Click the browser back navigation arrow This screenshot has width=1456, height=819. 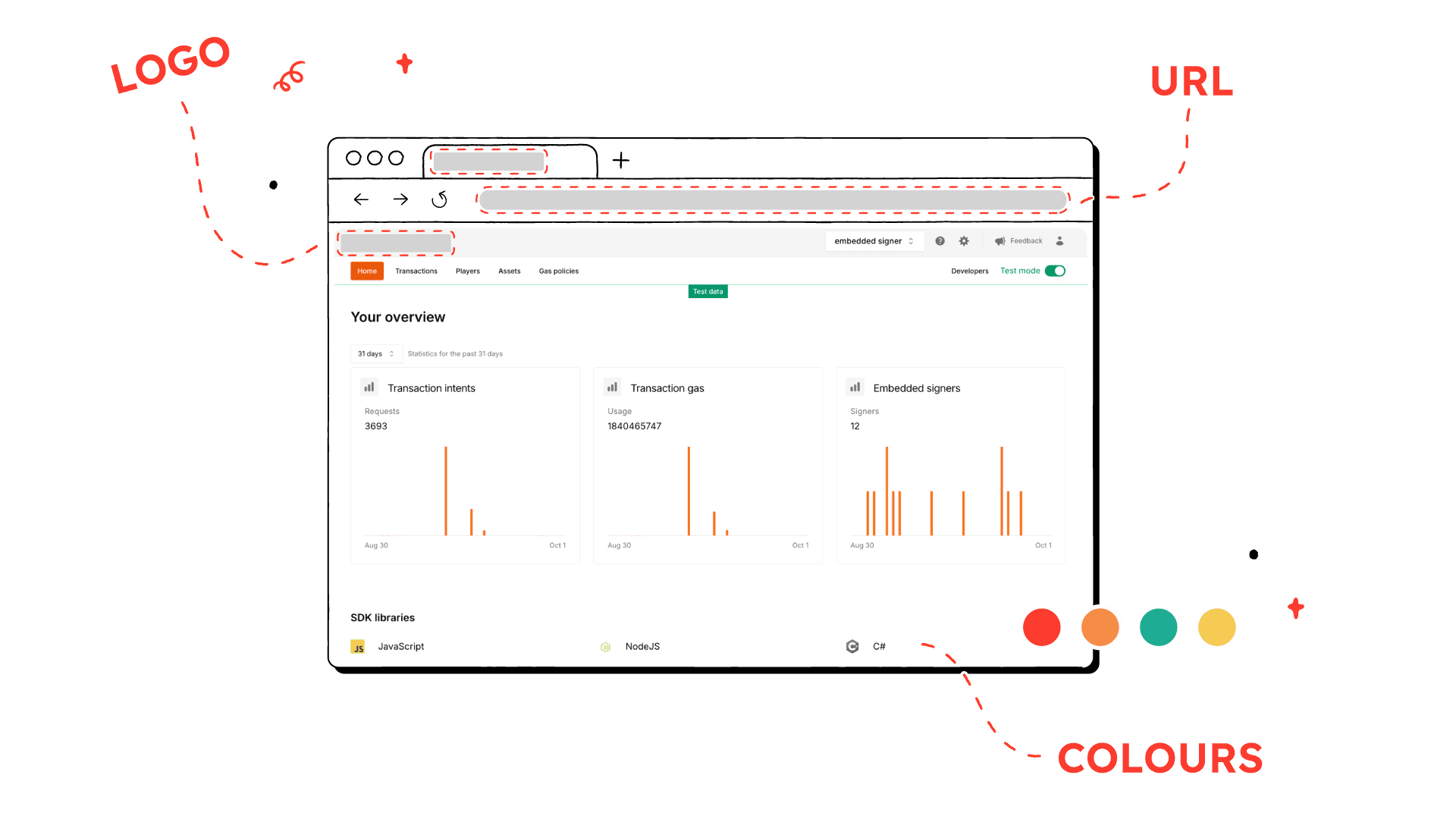361,199
